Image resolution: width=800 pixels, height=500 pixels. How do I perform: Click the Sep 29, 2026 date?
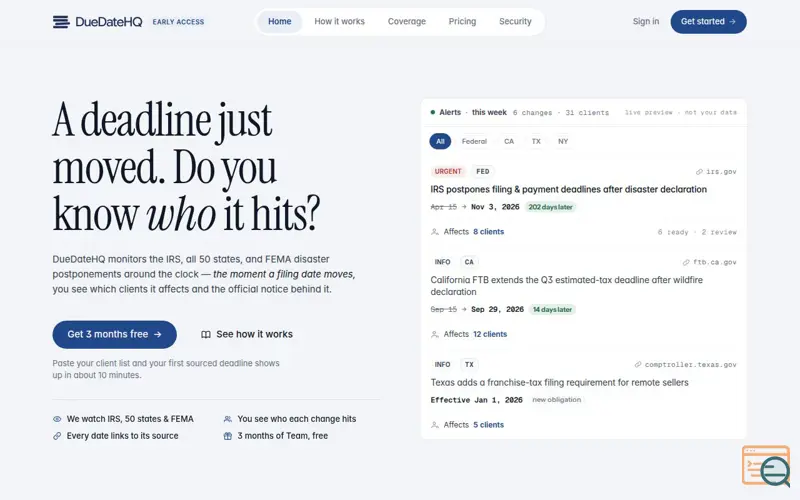tap(497, 310)
